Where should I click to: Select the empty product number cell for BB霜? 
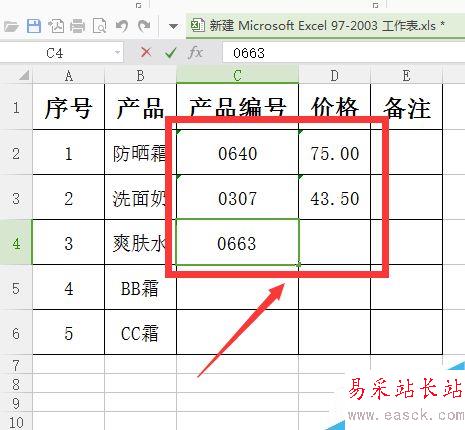coord(237,288)
